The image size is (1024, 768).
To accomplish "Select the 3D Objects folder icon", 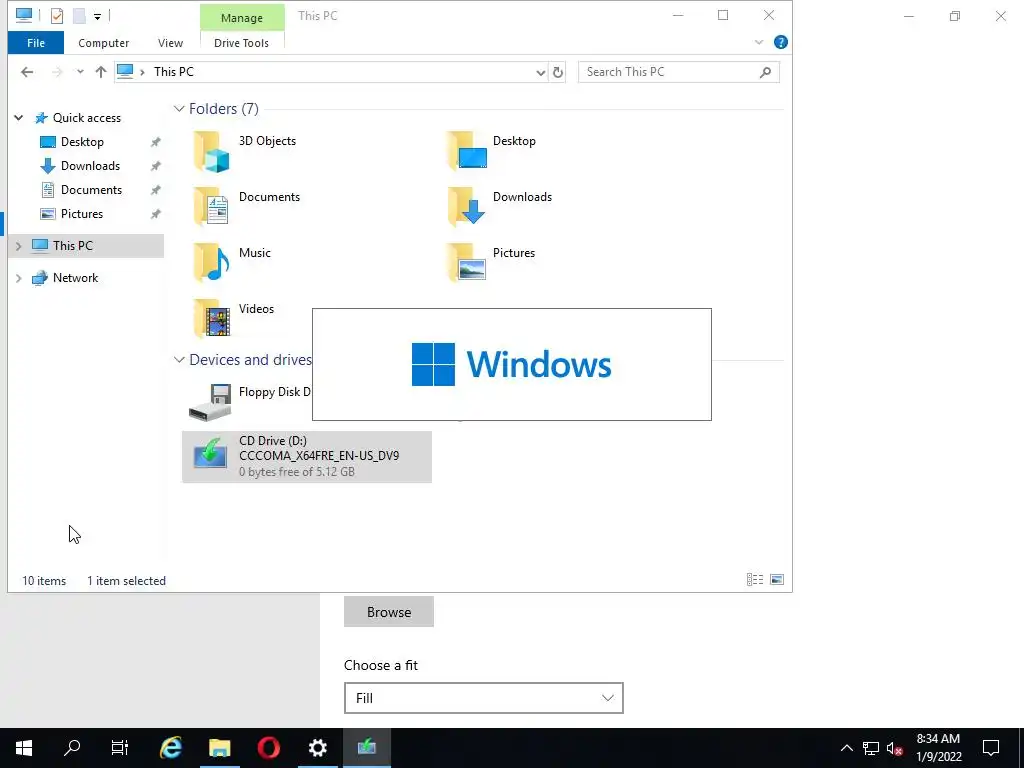I will point(211,151).
